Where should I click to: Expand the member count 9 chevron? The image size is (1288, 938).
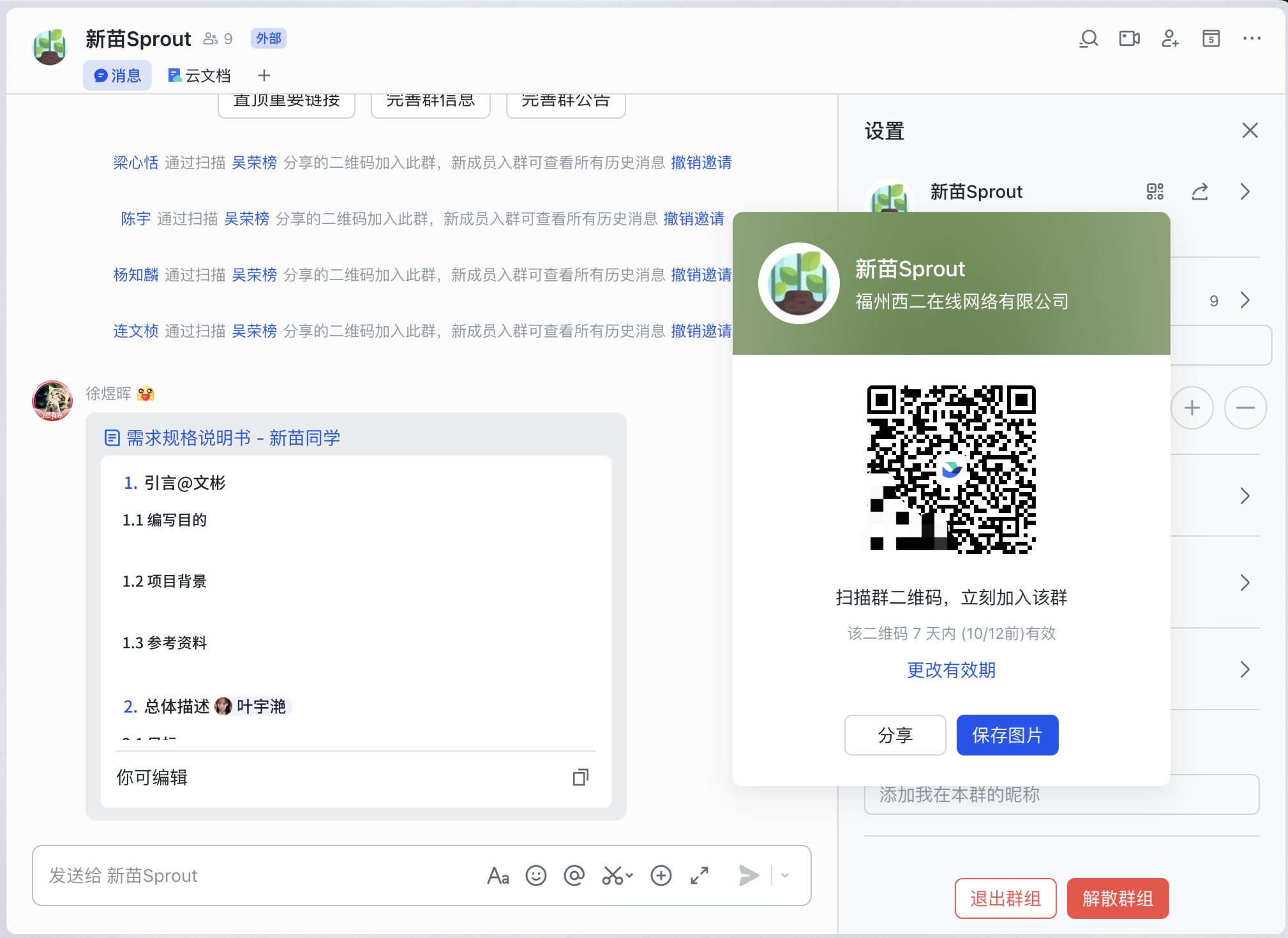click(1245, 300)
